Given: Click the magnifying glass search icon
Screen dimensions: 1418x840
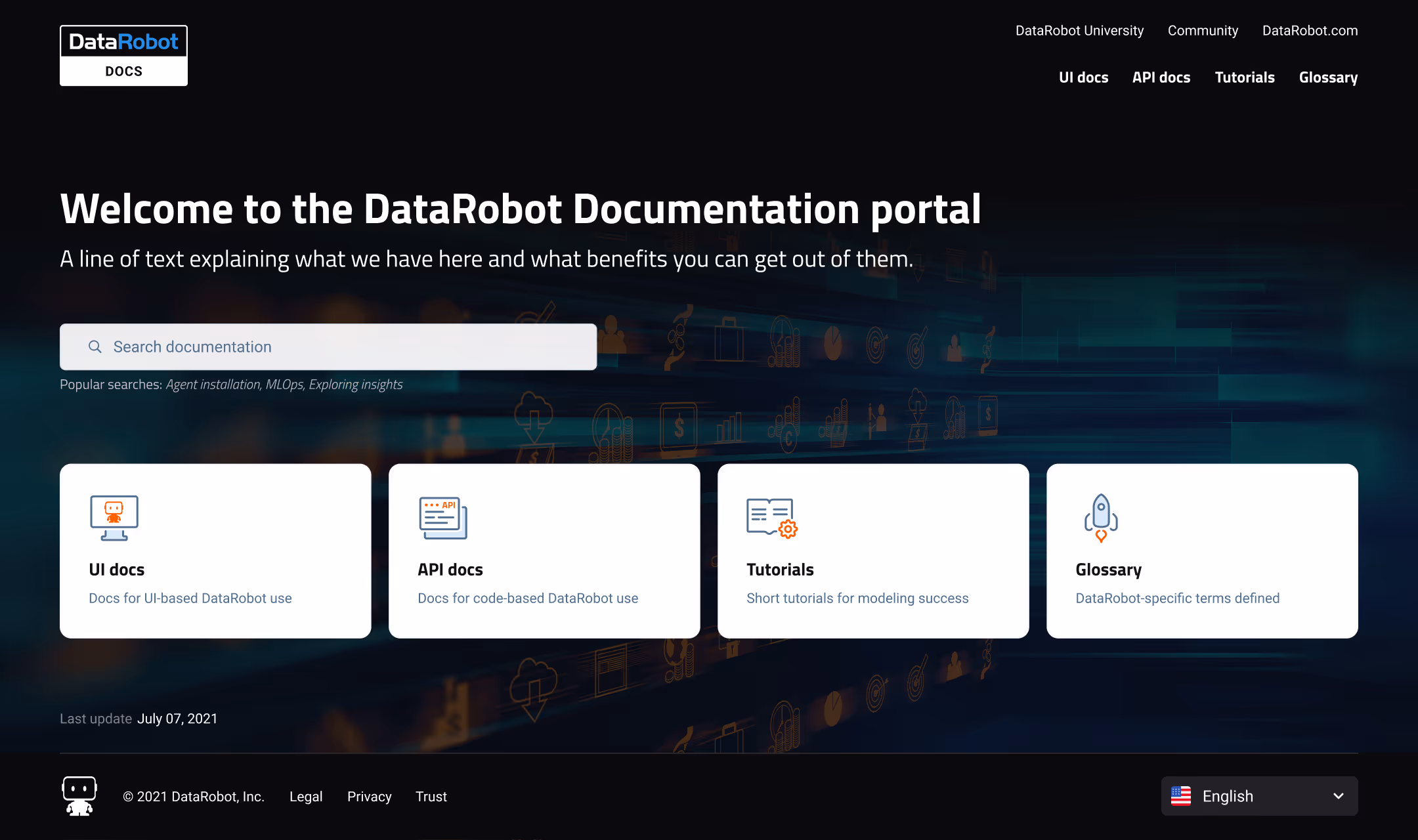Looking at the screenshot, I should [95, 346].
